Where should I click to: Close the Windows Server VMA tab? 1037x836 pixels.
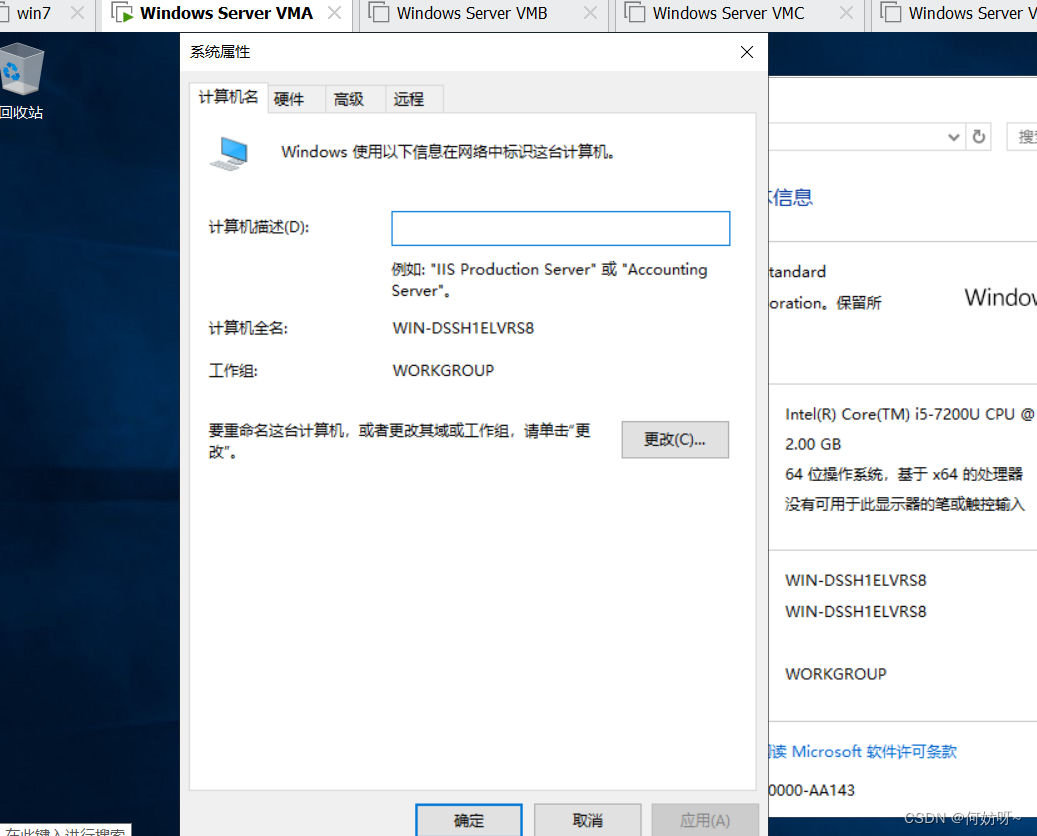[335, 13]
